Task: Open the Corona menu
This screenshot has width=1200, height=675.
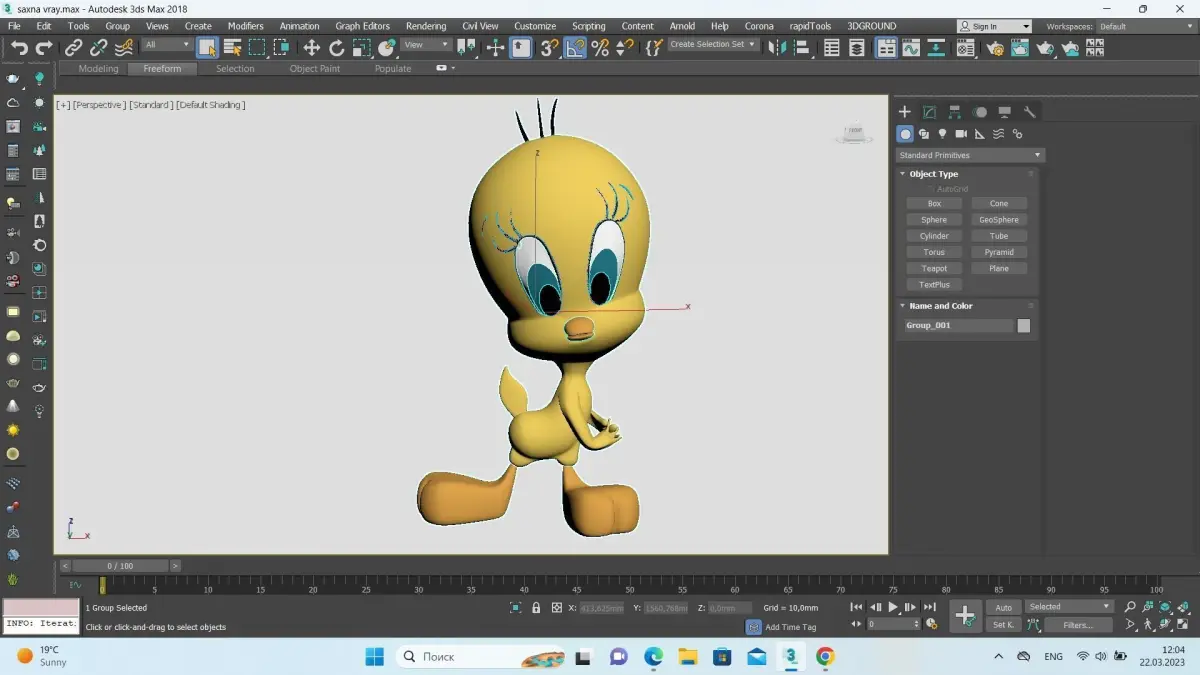Action: (759, 26)
